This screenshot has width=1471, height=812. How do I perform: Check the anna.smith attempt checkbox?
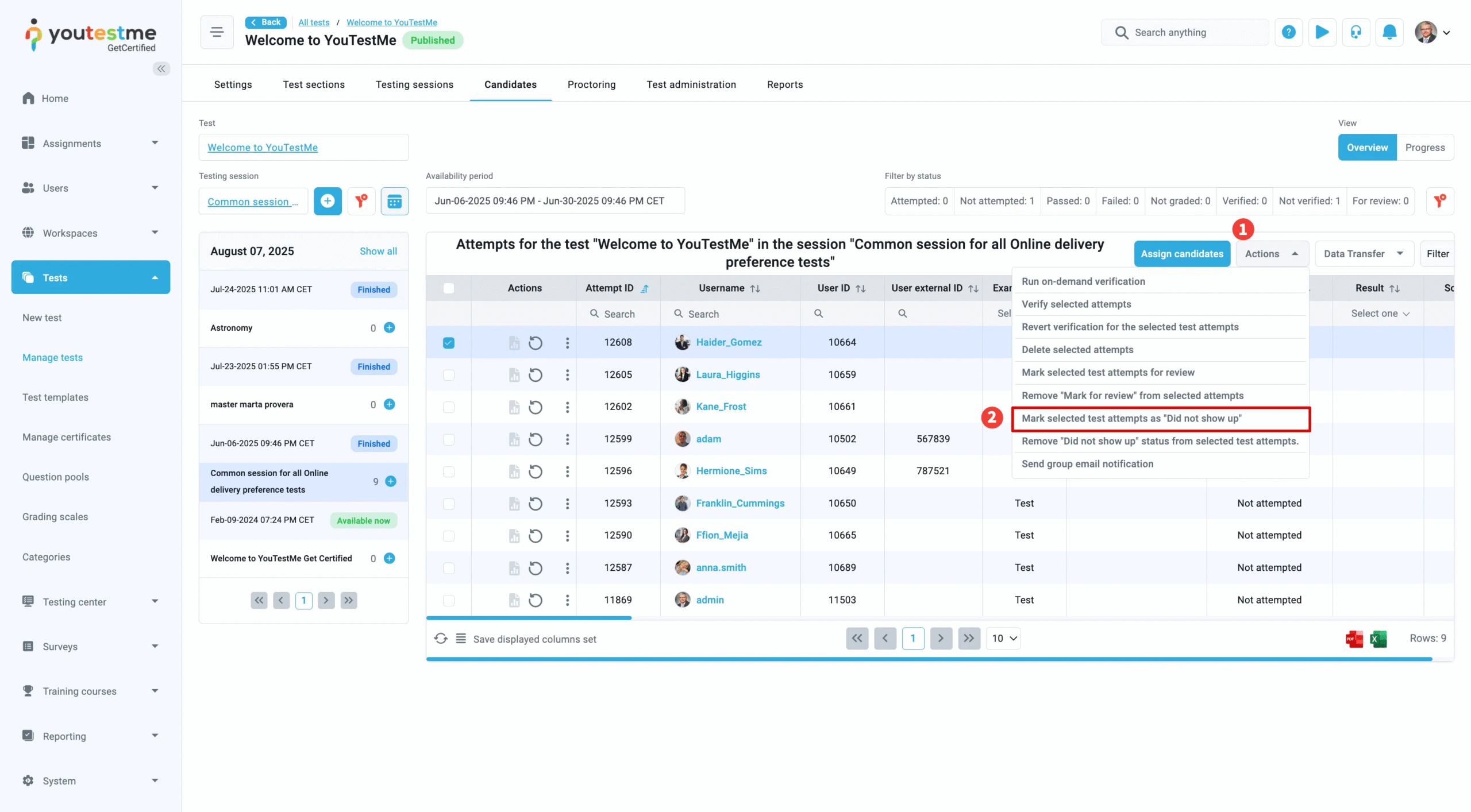pyautogui.click(x=449, y=568)
